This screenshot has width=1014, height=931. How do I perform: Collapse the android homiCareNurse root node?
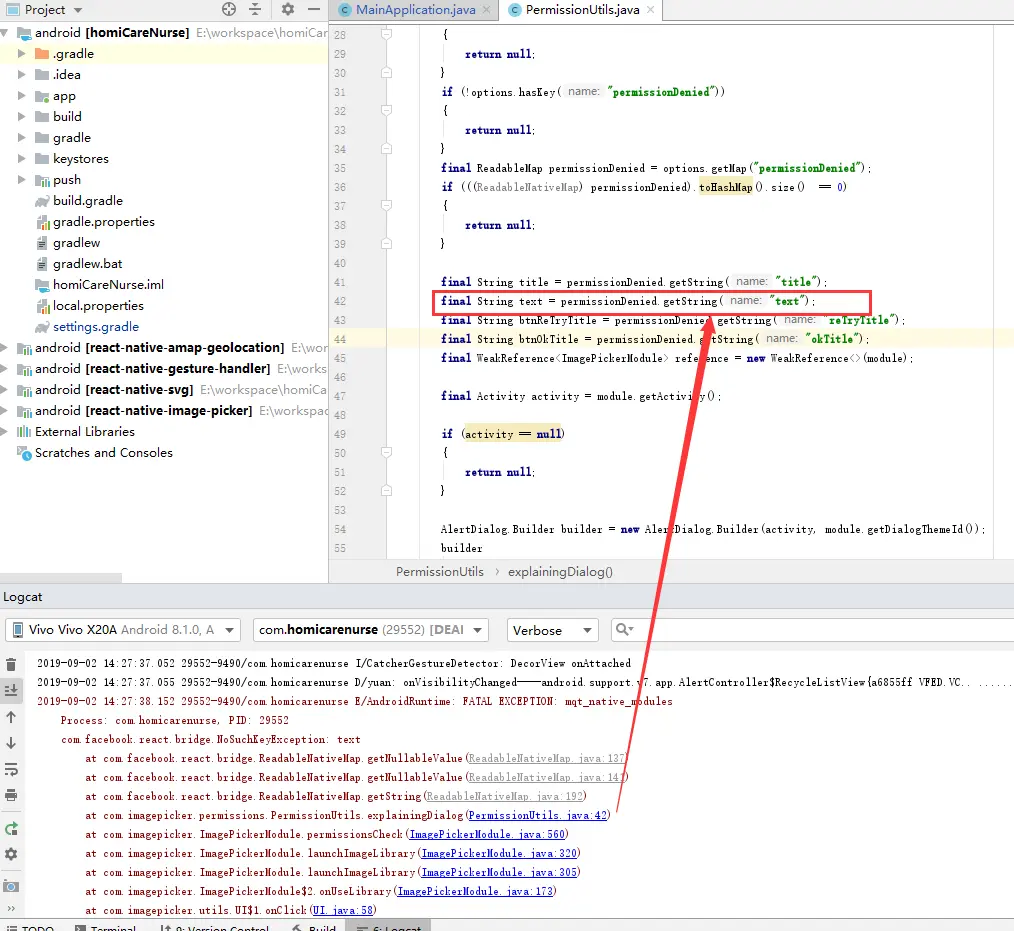pos(5,32)
